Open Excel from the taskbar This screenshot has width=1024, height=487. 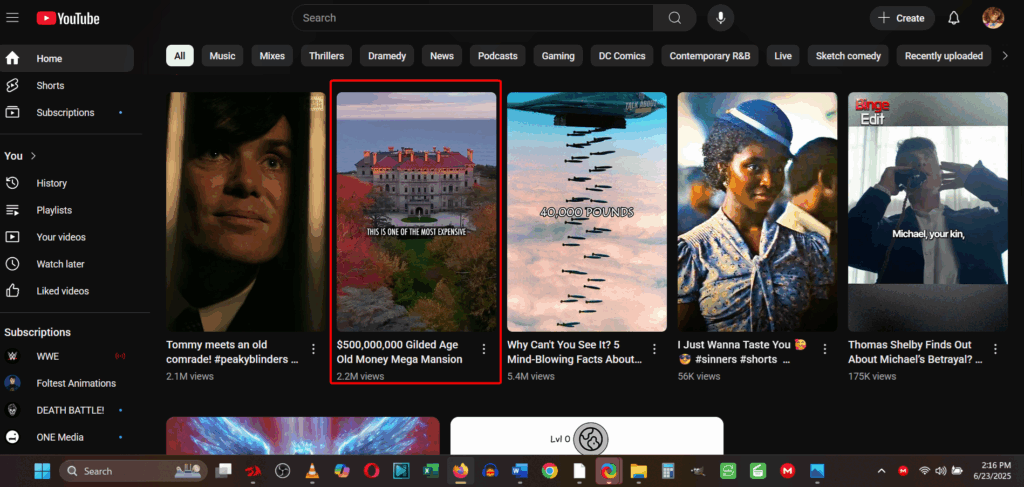(x=431, y=471)
